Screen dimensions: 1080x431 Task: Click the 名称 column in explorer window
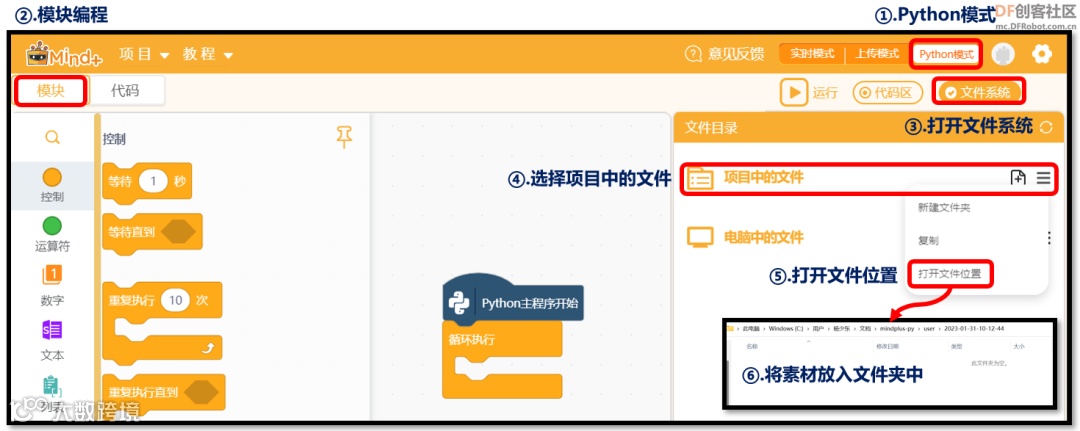point(752,346)
